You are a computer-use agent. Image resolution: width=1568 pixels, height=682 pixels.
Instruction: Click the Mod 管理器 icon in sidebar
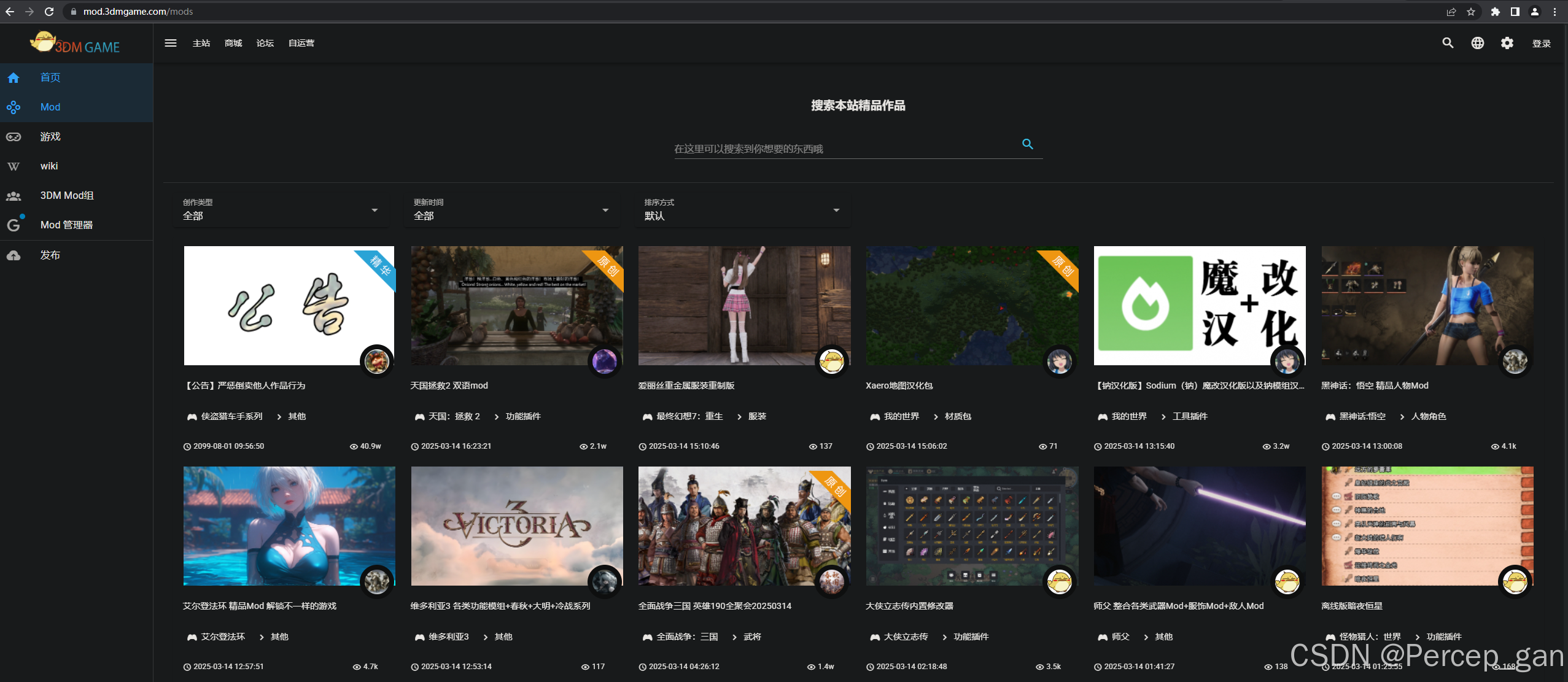pos(14,225)
